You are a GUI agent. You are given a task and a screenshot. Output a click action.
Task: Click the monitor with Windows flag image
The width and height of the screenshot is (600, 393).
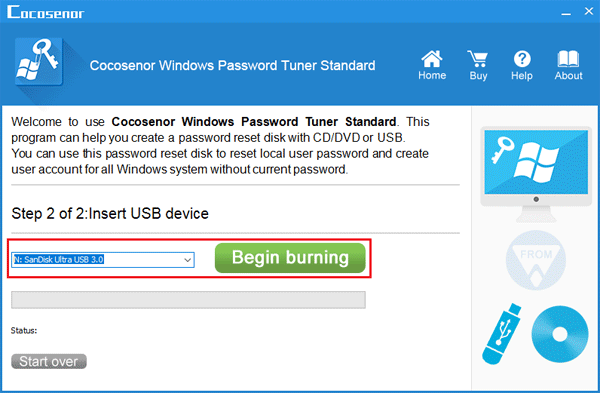(x=536, y=174)
